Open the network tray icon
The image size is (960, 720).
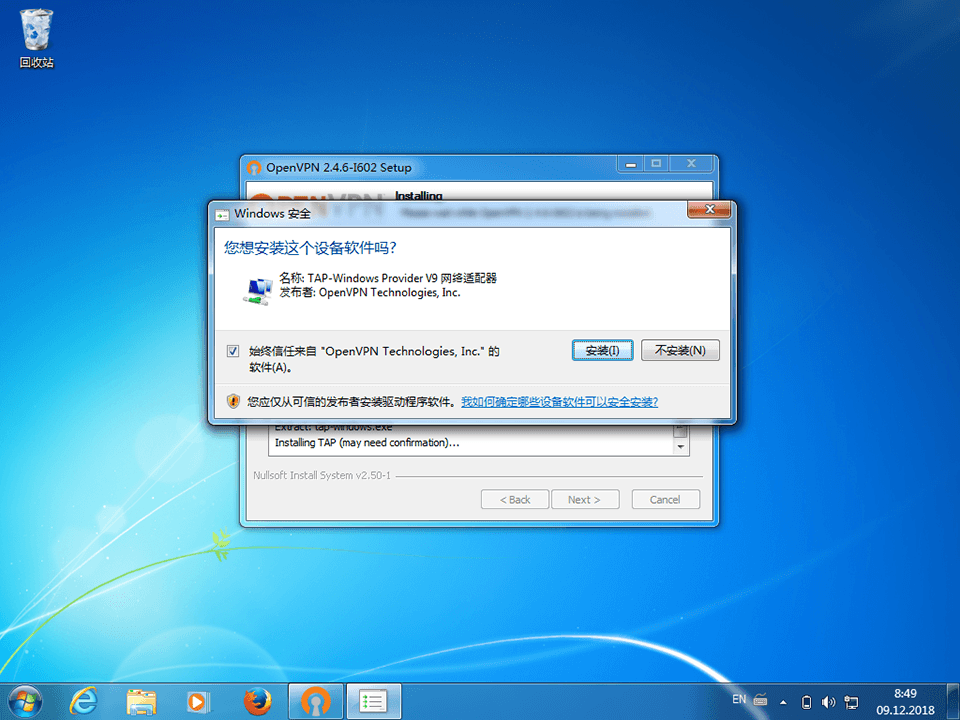tap(851, 702)
